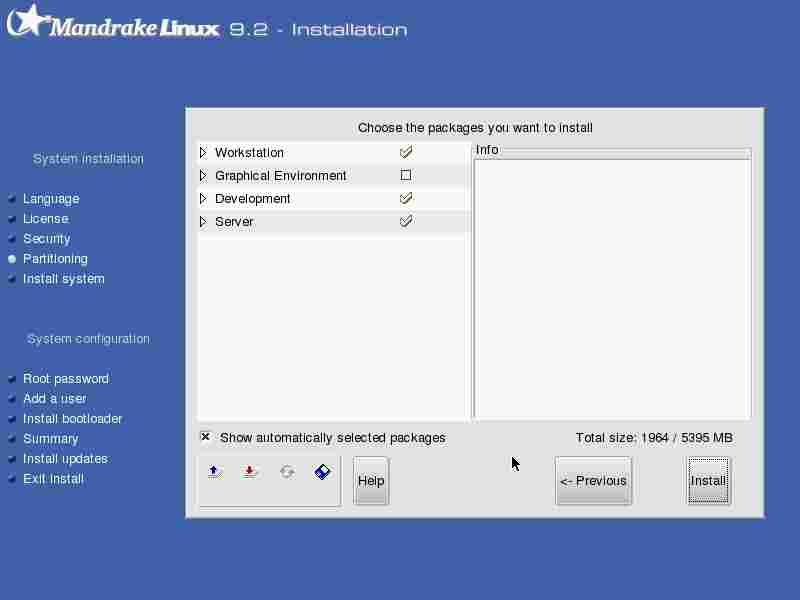The height and width of the screenshot is (600, 800).
Task: Select the Development row label
Action: click(253, 198)
